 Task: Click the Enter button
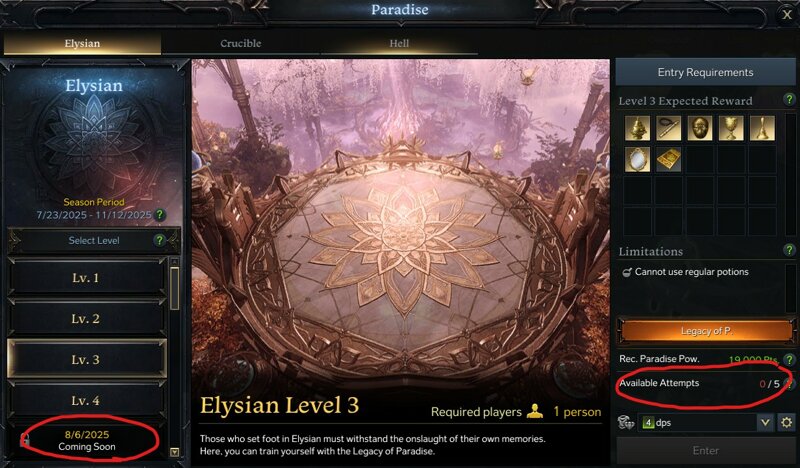tap(706, 451)
